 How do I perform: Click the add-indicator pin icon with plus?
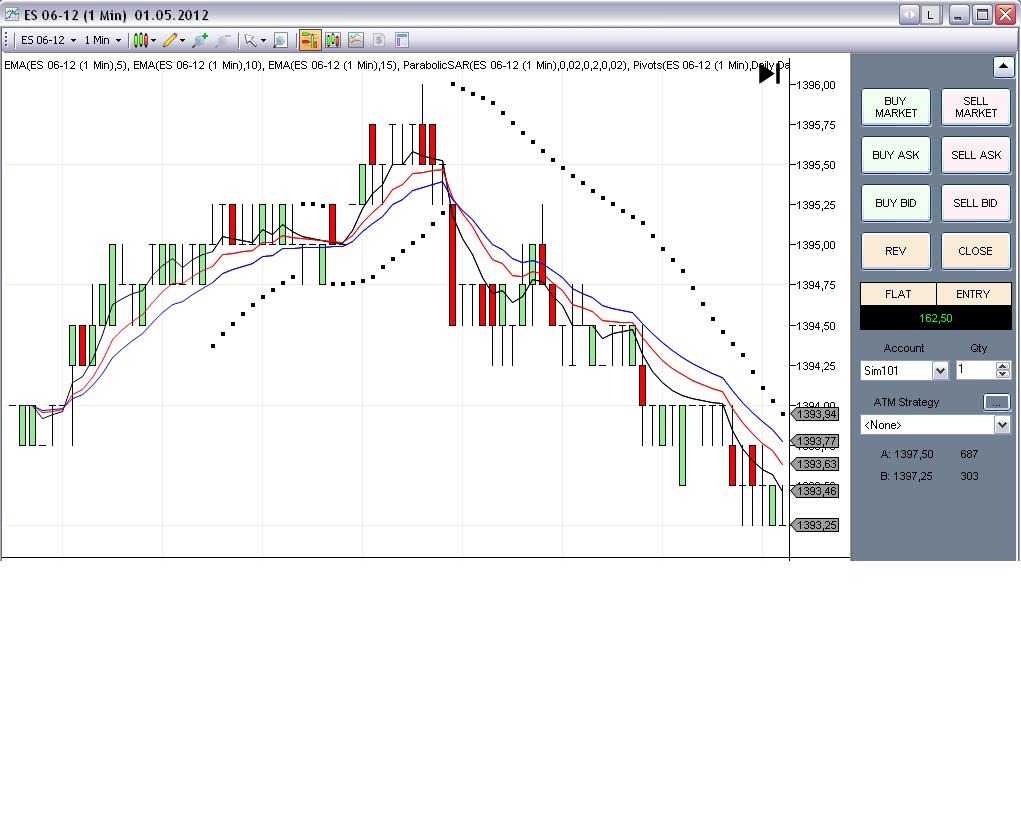pos(200,40)
